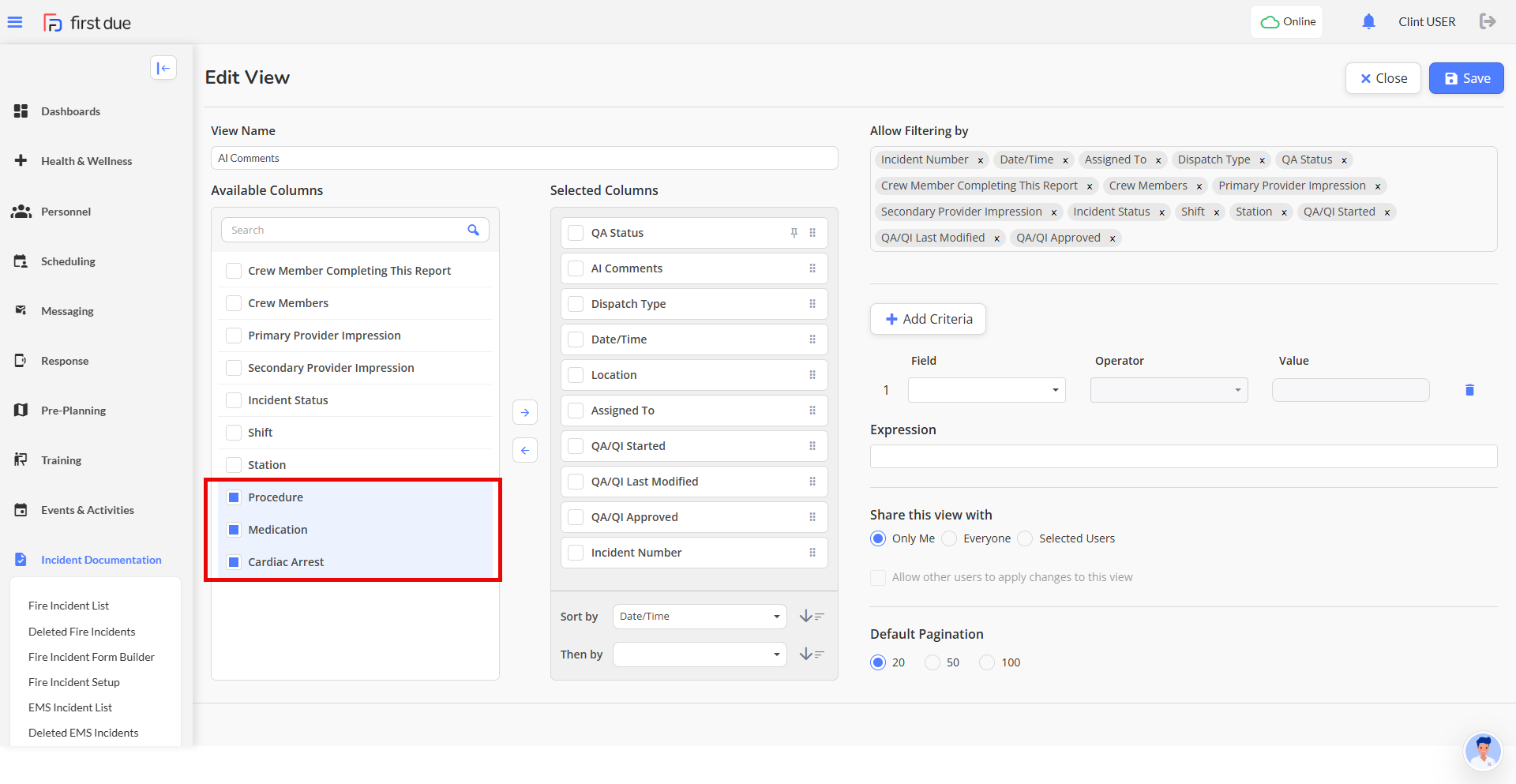Click the notification bell icon

1368,22
